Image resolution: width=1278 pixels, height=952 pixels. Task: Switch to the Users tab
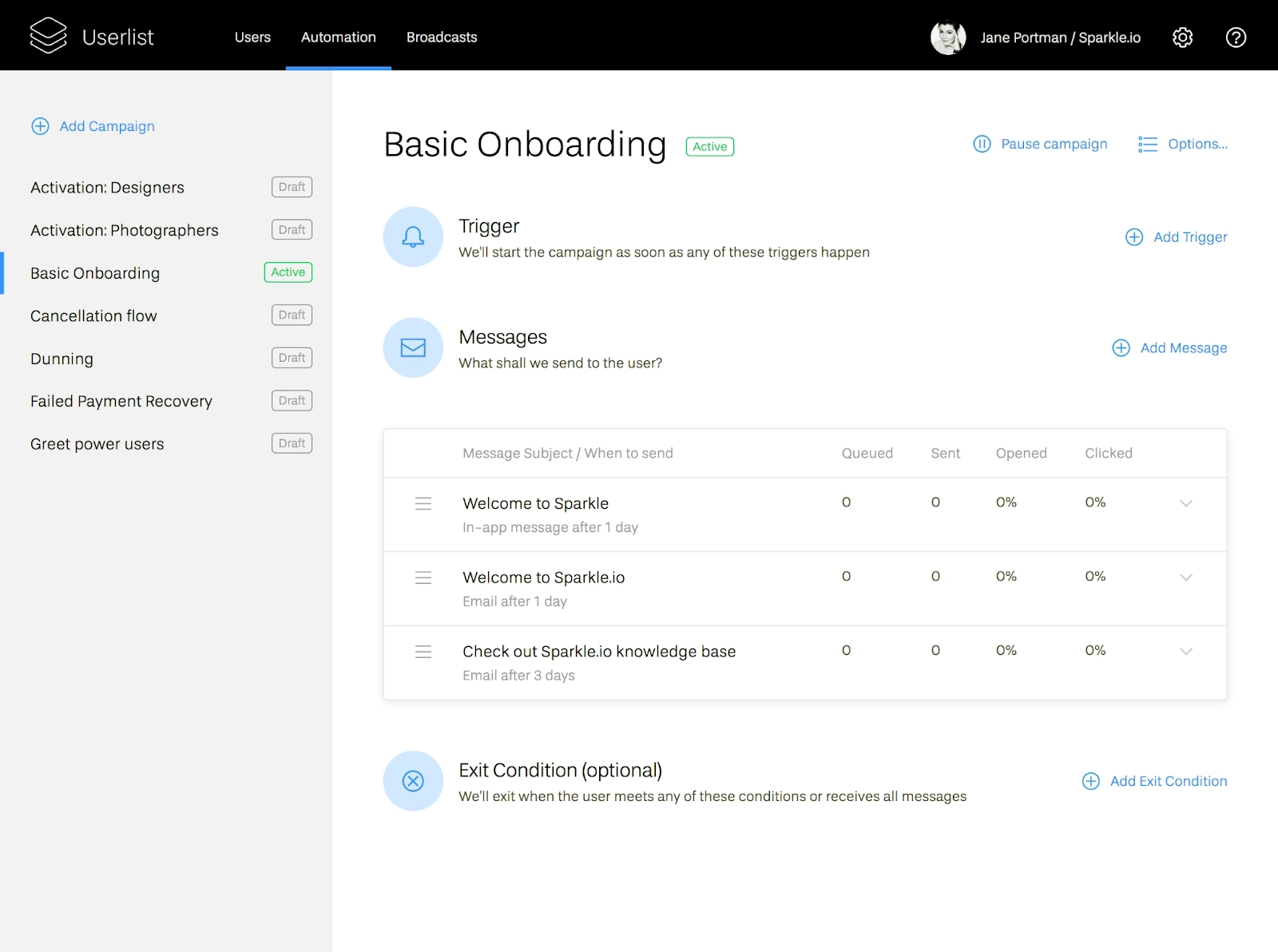point(252,37)
